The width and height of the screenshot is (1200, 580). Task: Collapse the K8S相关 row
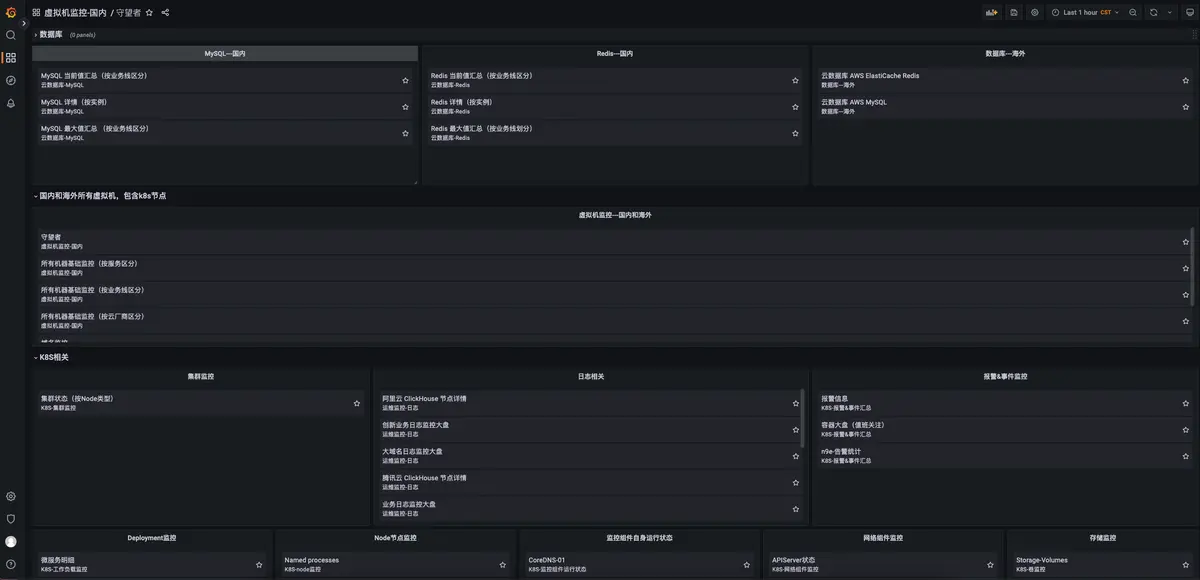coord(51,357)
